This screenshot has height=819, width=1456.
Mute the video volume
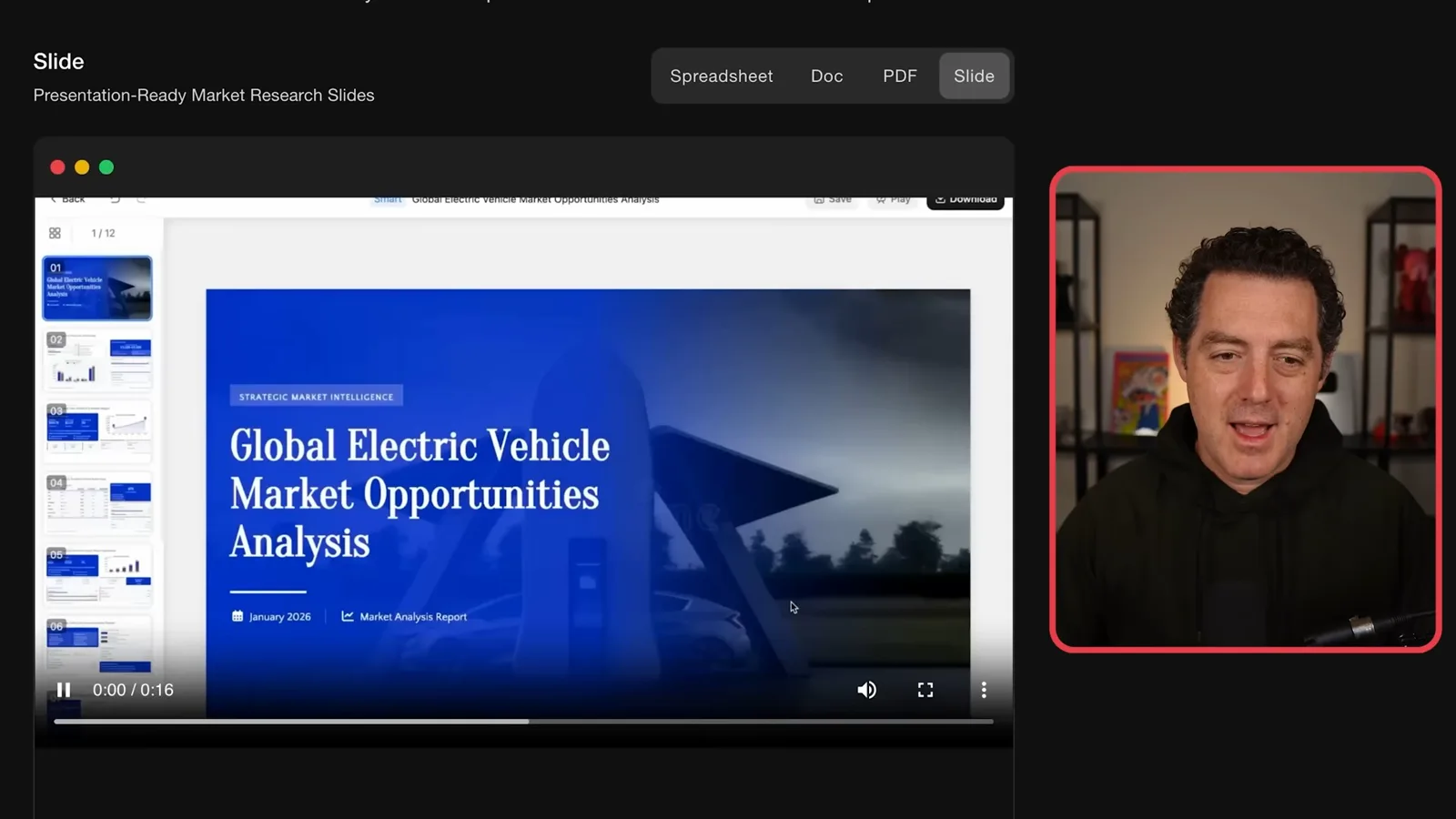pyautogui.click(x=867, y=690)
